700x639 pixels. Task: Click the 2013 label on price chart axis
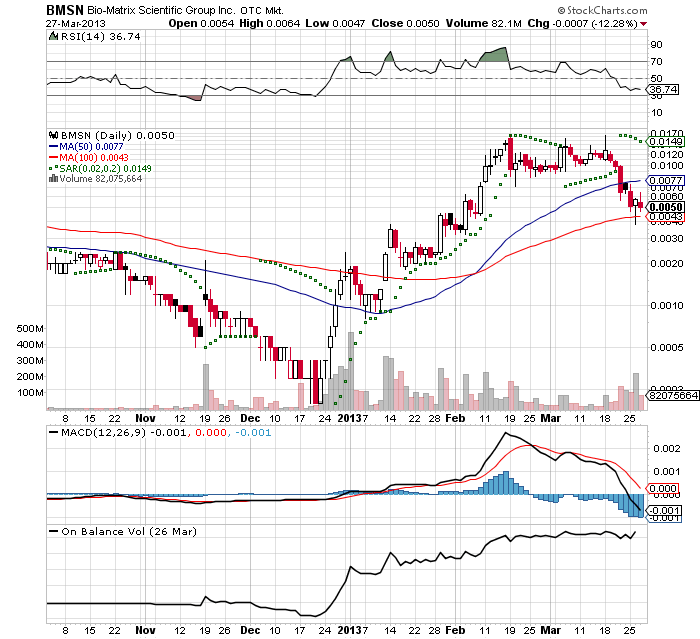[x=349, y=418]
